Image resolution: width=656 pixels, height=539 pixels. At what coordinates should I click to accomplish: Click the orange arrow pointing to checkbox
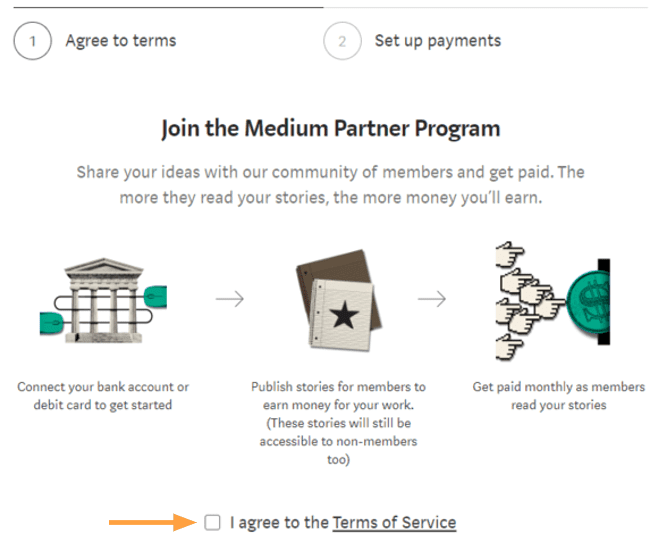[152, 522]
